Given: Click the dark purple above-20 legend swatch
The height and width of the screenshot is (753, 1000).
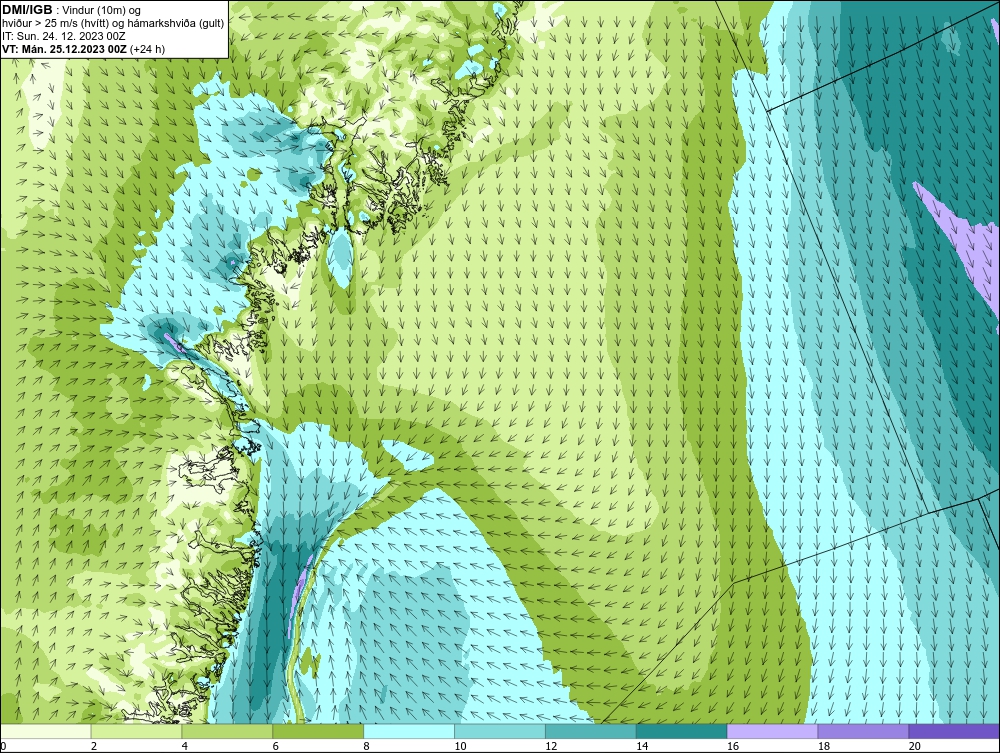Looking at the screenshot, I should pyautogui.click(x=954, y=731).
